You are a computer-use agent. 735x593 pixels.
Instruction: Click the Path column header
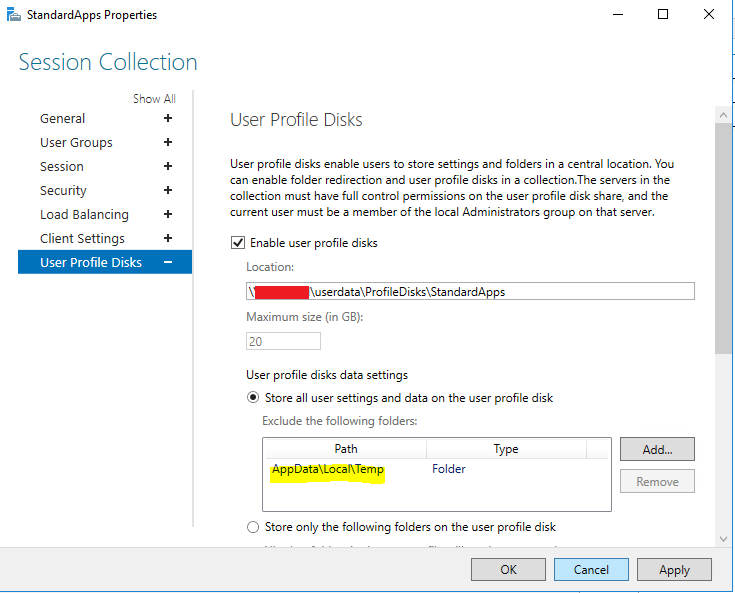click(x=346, y=449)
